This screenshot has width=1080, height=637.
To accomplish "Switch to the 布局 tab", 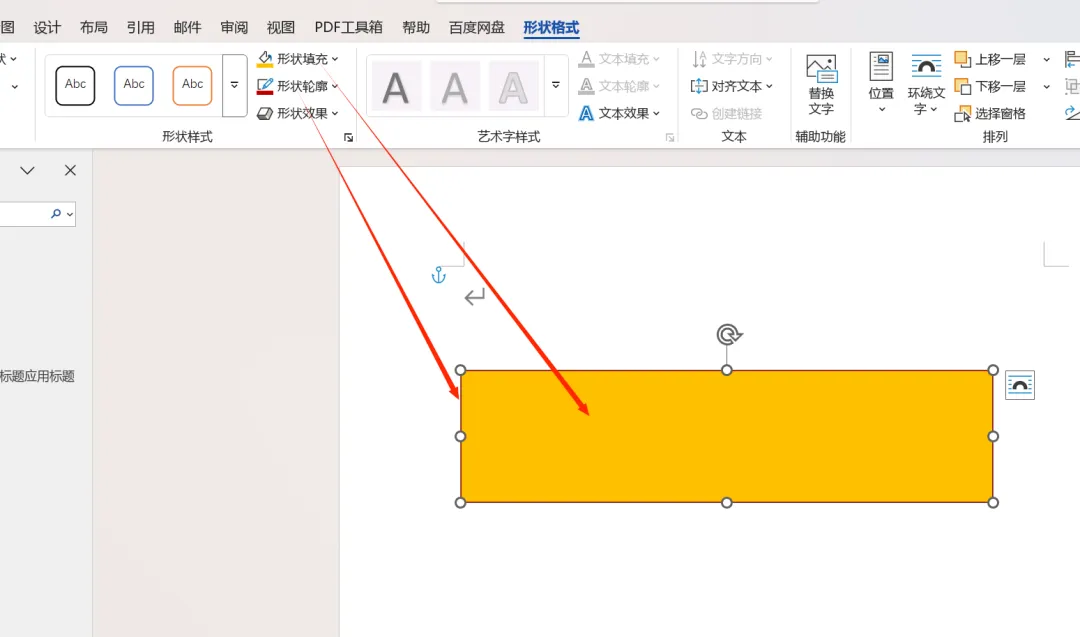I will (94, 28).
